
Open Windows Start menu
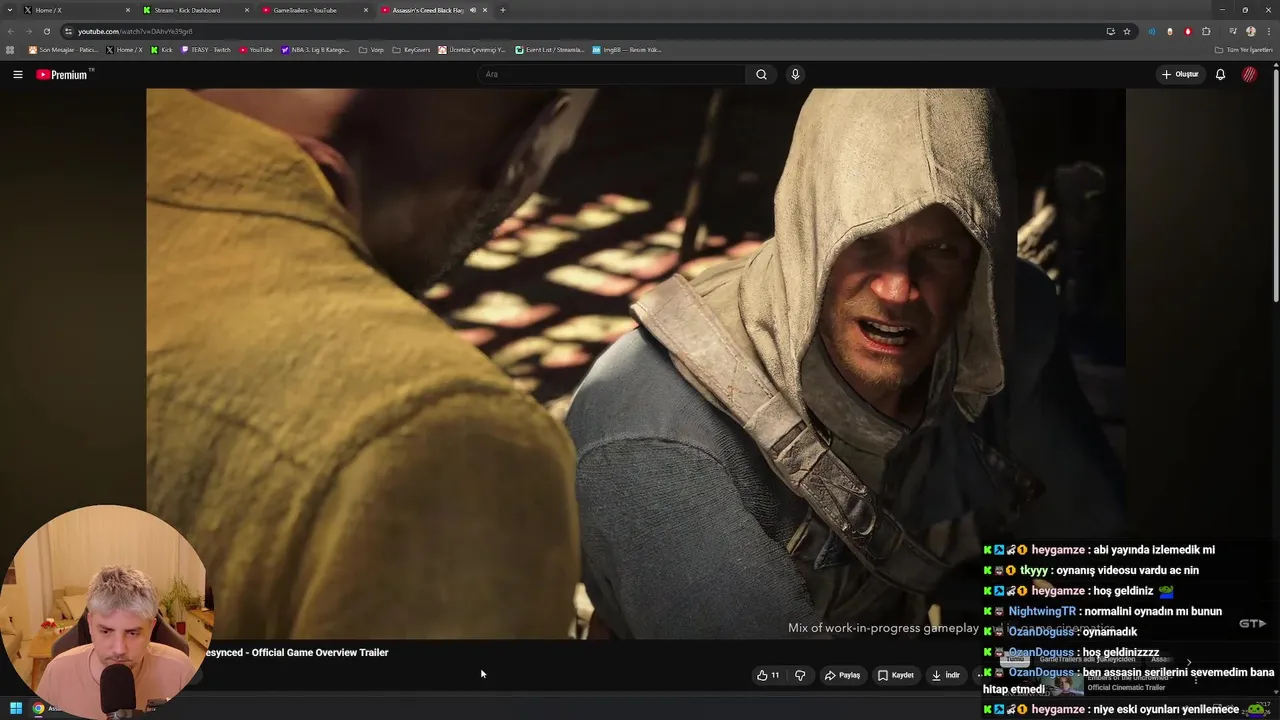tap(15, 708)
